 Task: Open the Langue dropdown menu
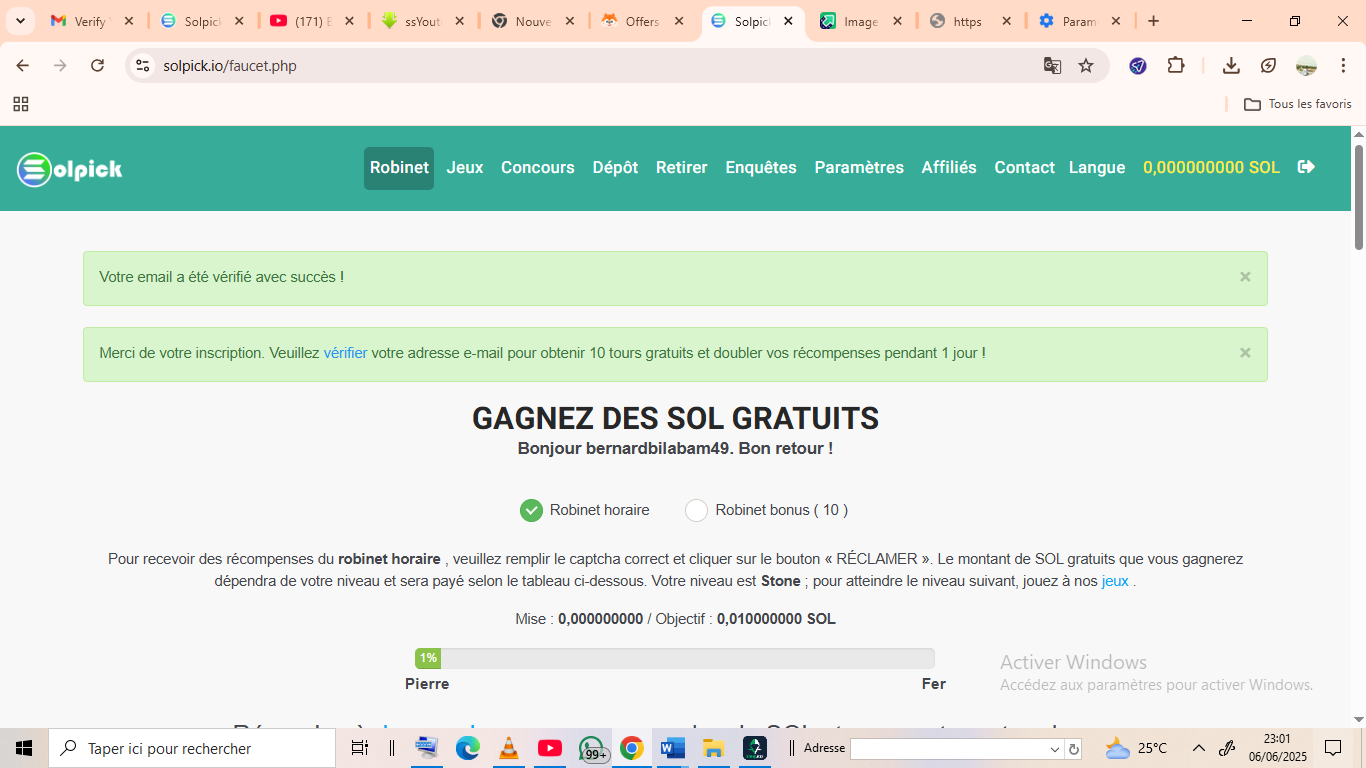coord(1097,168)
